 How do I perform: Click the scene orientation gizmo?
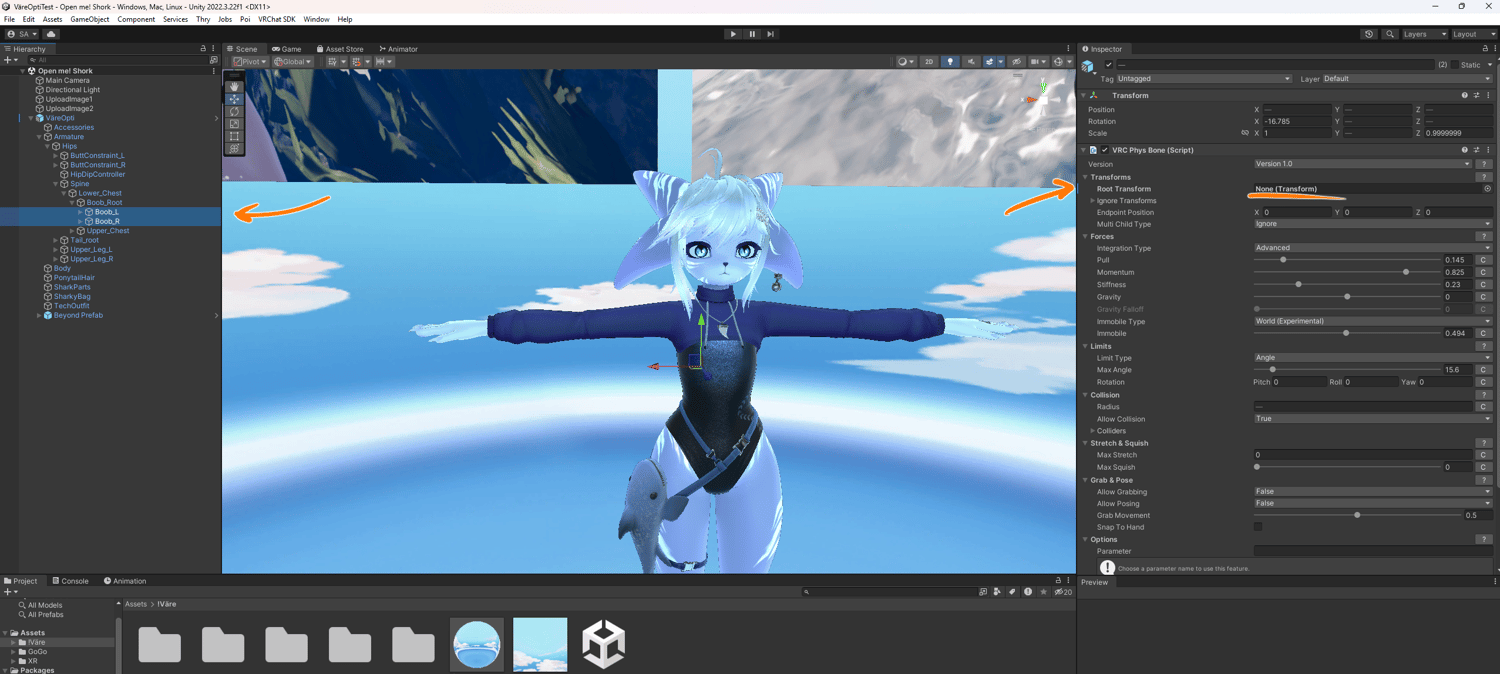(1043, 98)
